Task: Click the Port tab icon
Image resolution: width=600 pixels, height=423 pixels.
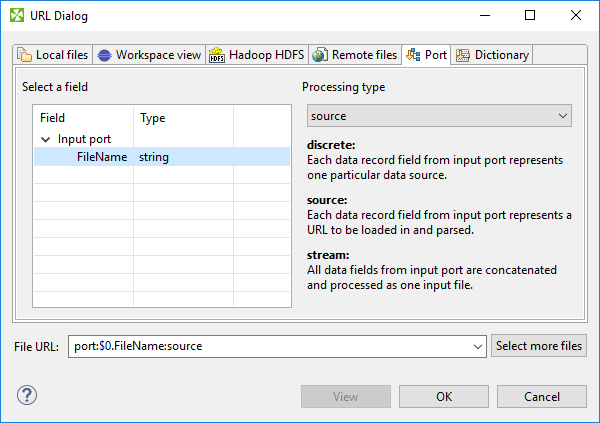Action: click(x=413, y=55)
